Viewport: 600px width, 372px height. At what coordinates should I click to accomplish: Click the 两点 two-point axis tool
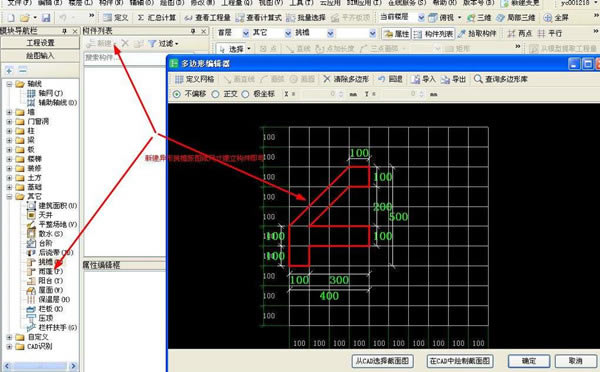520,34
